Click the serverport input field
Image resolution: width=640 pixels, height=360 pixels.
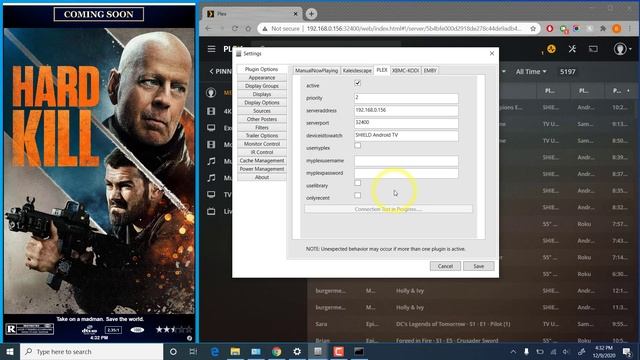pyautogui.click(x=406, y=123)
